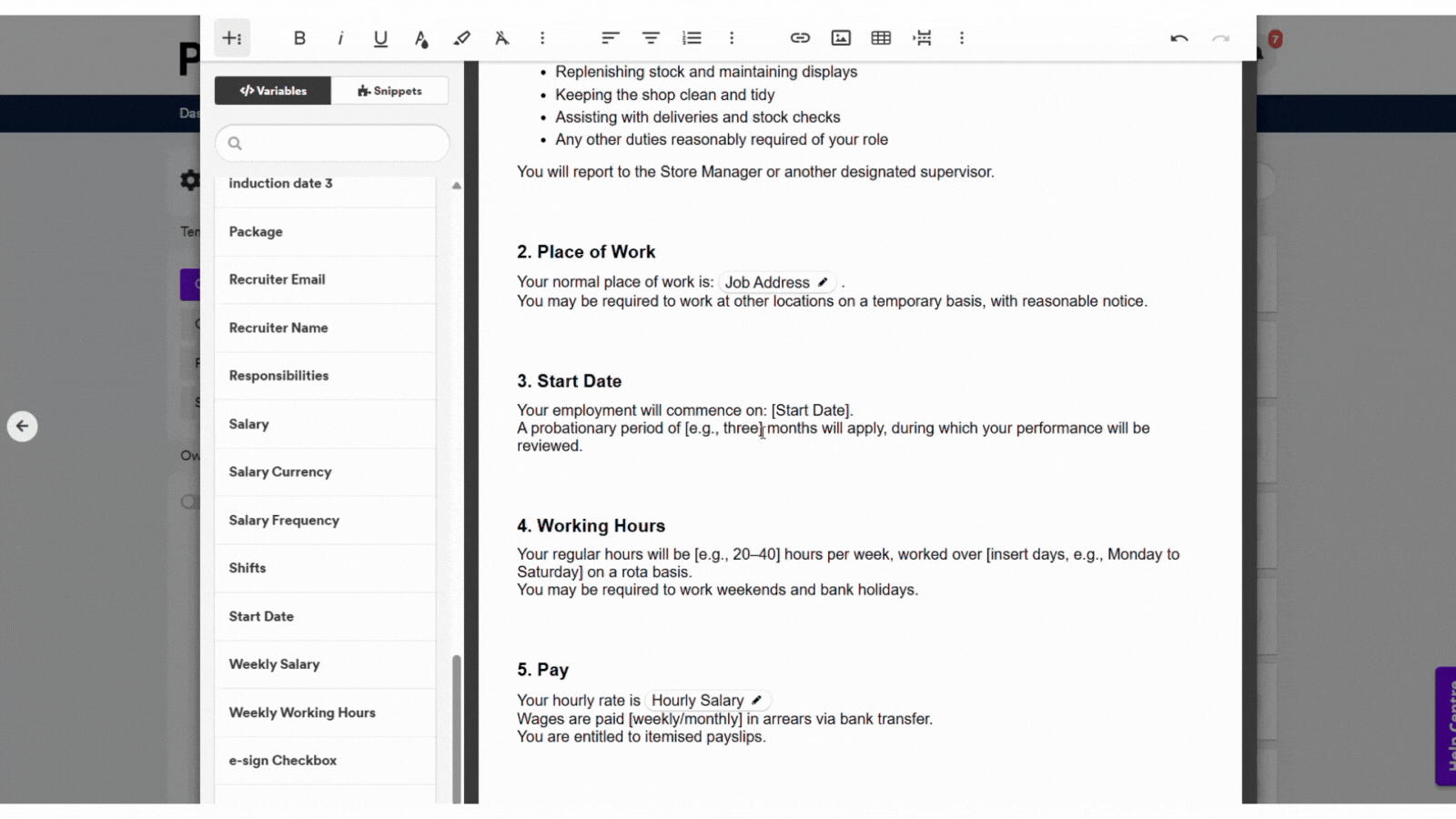Insert a table
1456x819 pixels.
[881, 38]
